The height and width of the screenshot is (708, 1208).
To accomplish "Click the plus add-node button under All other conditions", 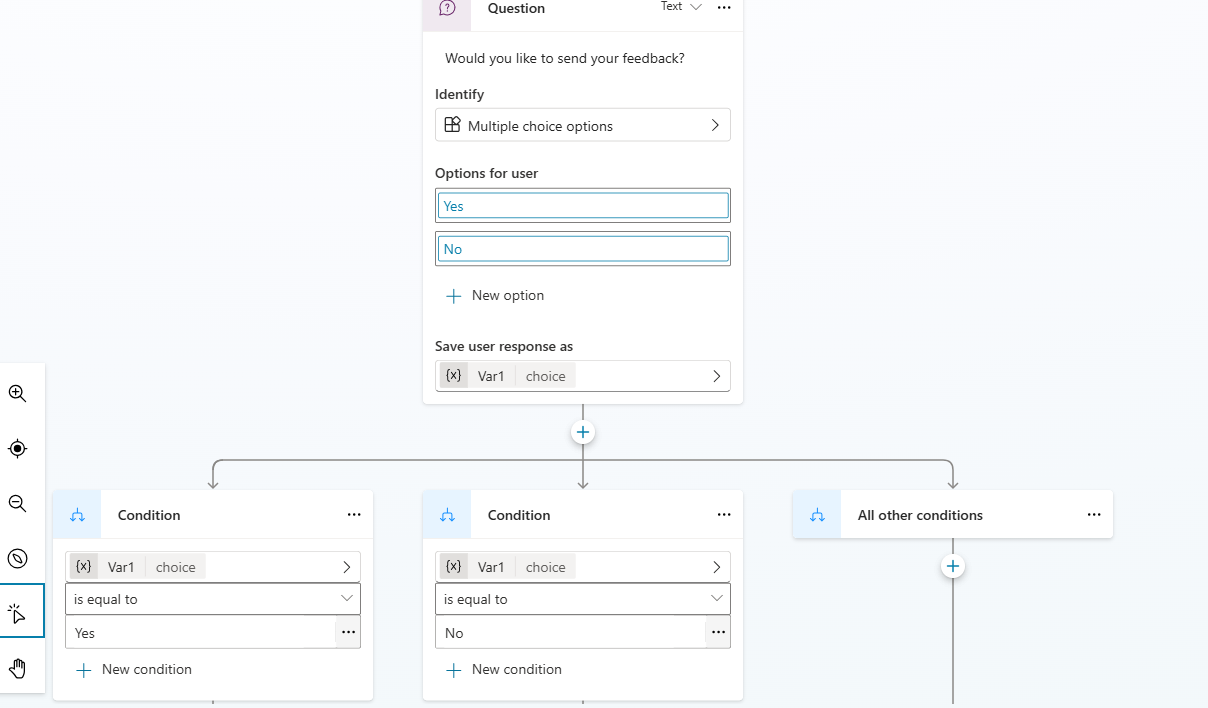I will coord(953,566).
